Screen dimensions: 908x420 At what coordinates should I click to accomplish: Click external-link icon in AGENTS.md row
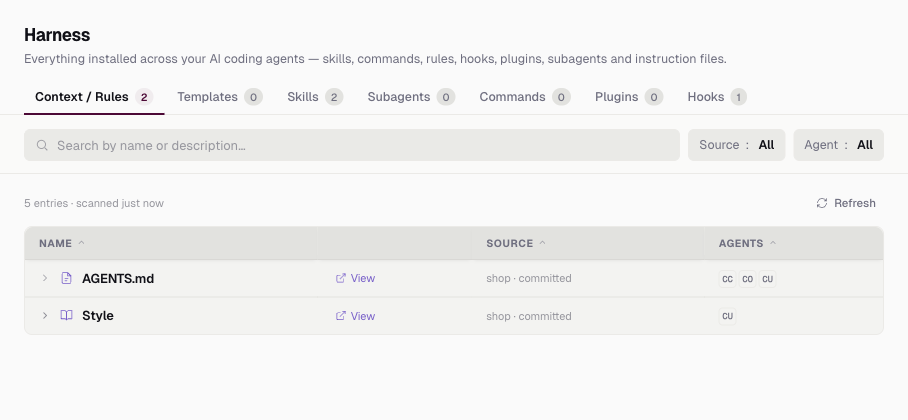pos(340,278)
